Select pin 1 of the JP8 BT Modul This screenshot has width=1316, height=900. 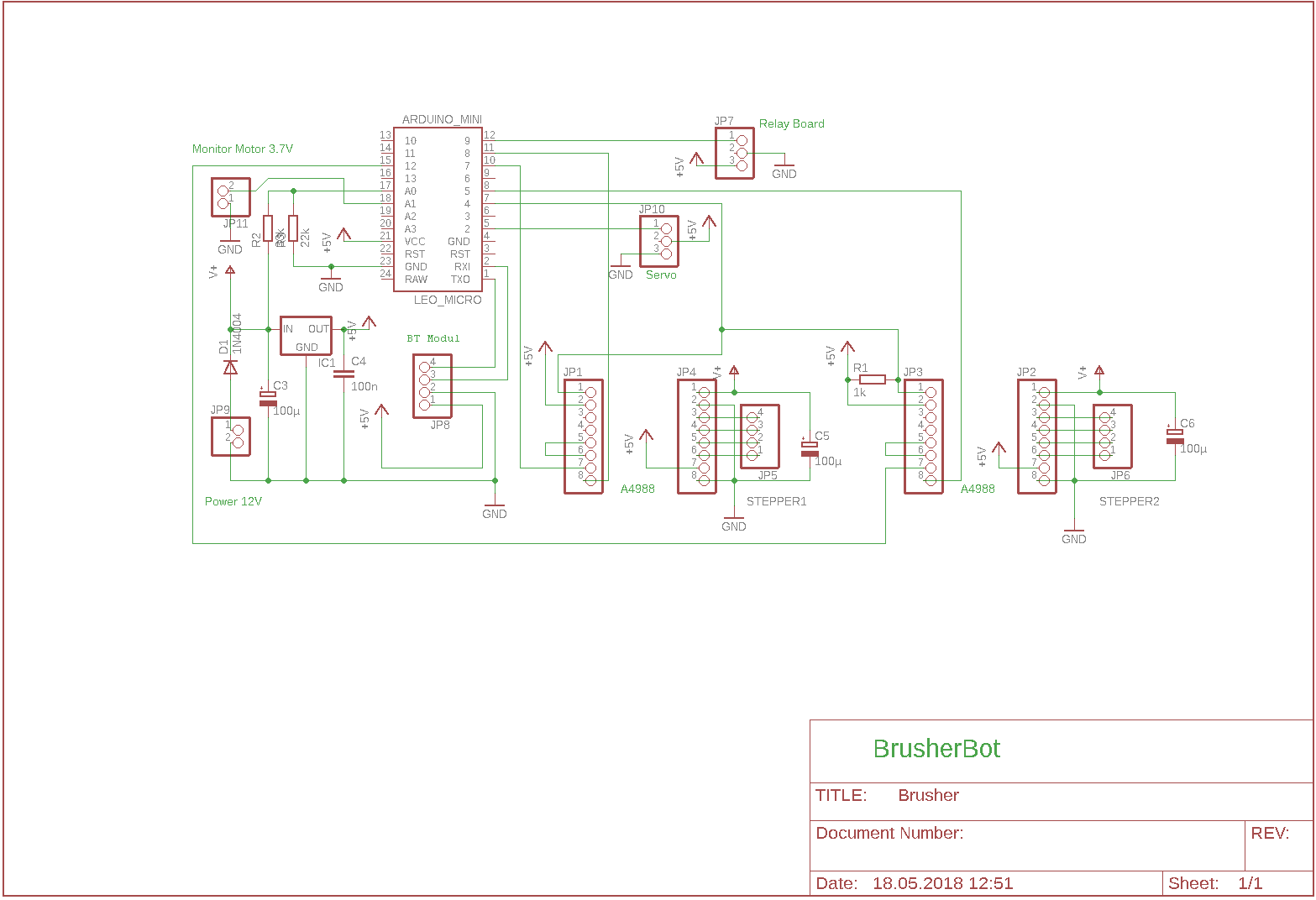coord(422,405)
